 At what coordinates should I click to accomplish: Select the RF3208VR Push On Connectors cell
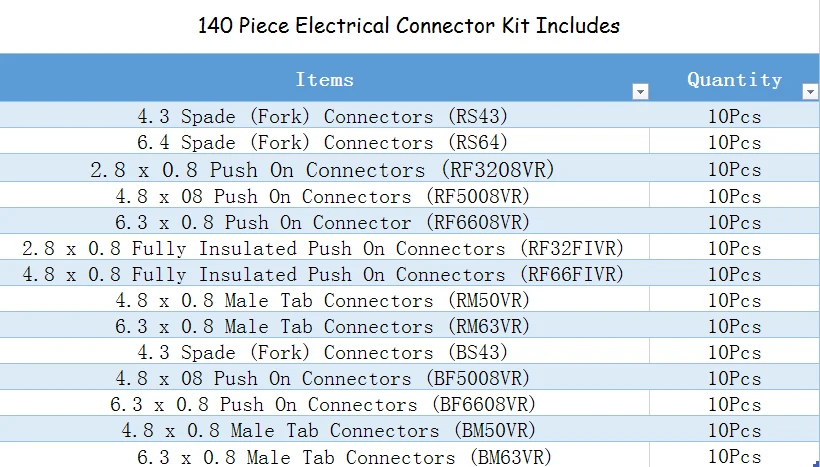(x=323, y=170)
